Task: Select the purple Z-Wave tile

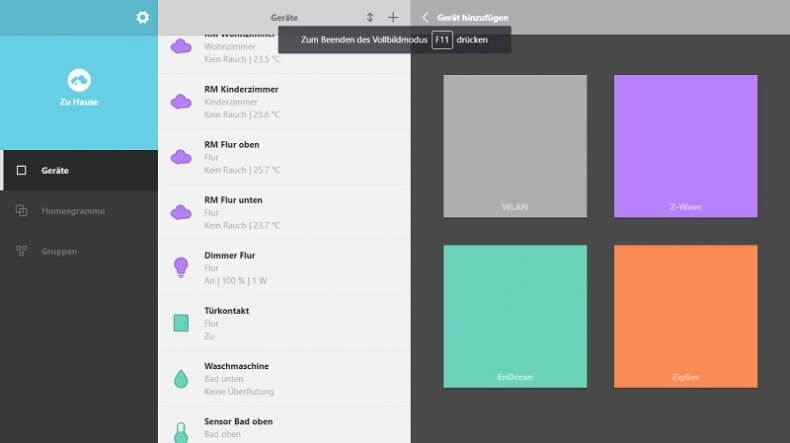Action: click(685, 145)
